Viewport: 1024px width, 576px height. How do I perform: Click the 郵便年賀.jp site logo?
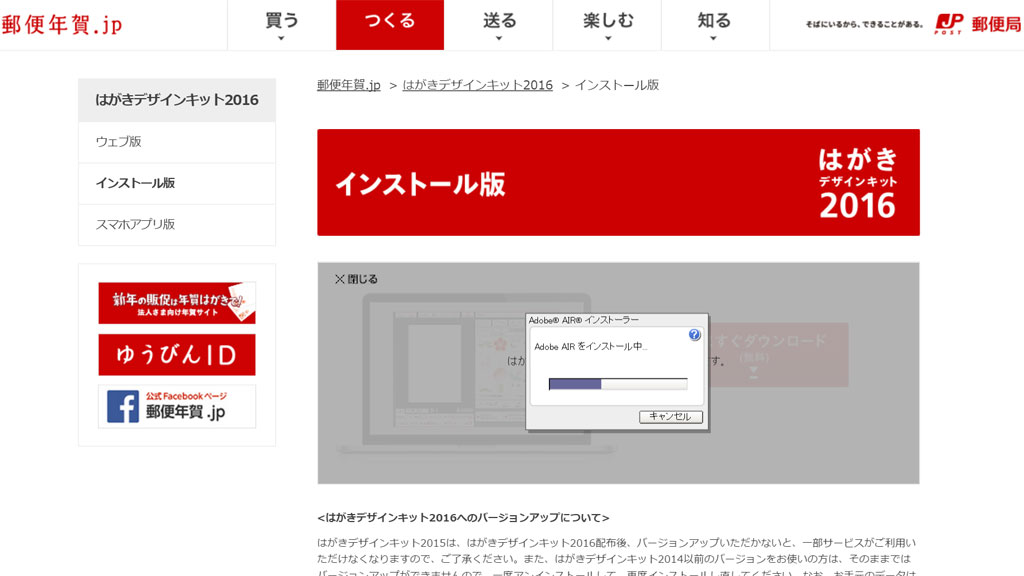point(62,25)
